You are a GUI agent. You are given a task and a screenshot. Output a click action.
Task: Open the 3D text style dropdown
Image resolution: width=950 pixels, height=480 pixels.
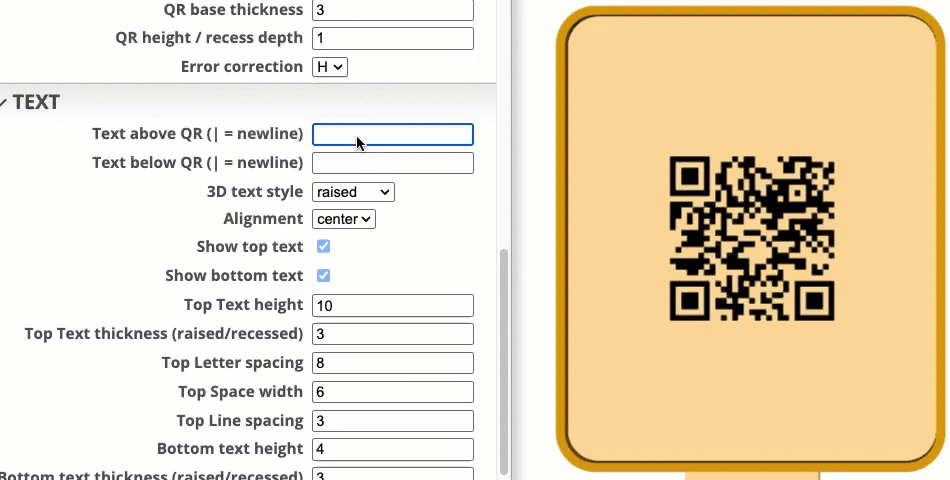tap(353, 191)
